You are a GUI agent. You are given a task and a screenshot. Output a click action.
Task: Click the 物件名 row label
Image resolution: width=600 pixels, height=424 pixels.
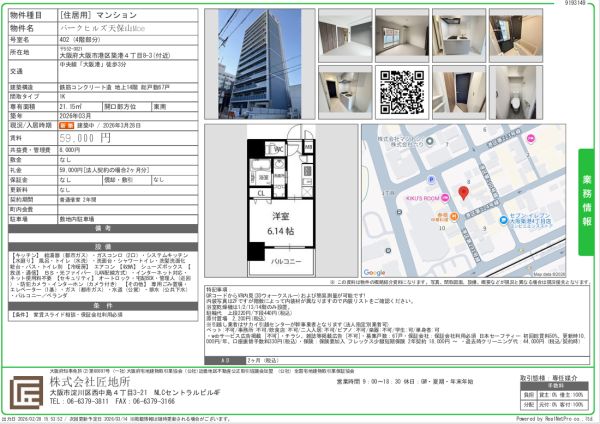coord(22,28)
